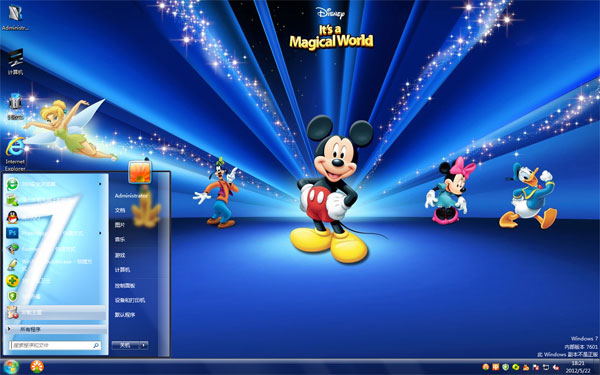
Task: Open the Administrator folder desktop icon
Action: pyautogui.click(x=15, y=17)
